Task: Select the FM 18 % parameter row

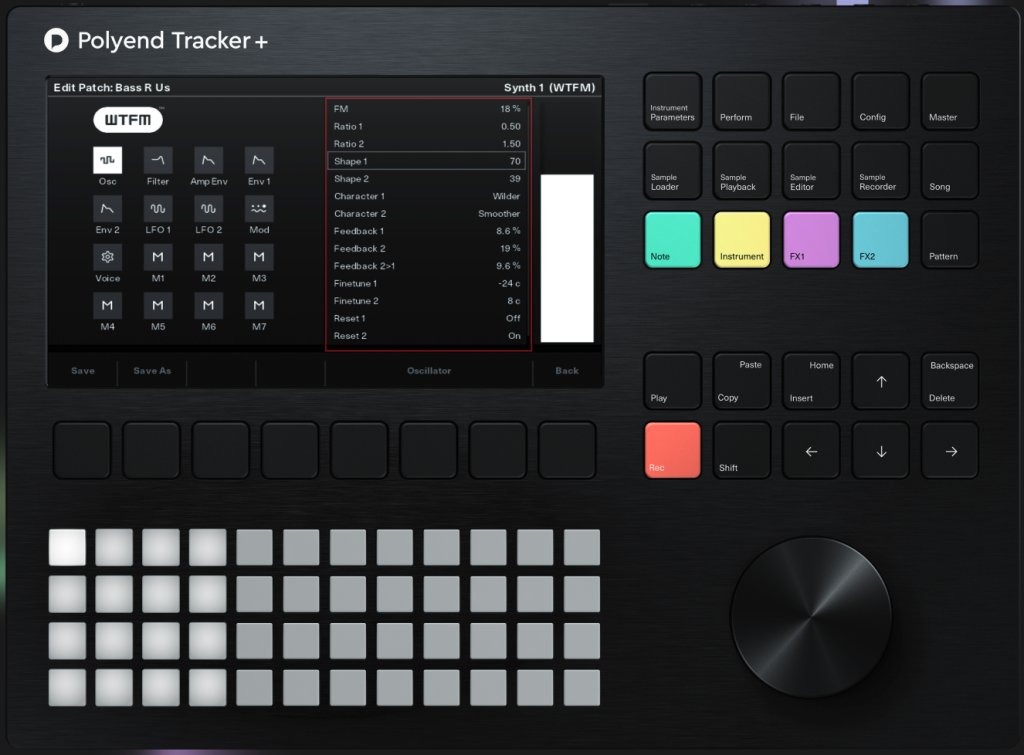Action: pyautogui.click(x=427, y=108)
